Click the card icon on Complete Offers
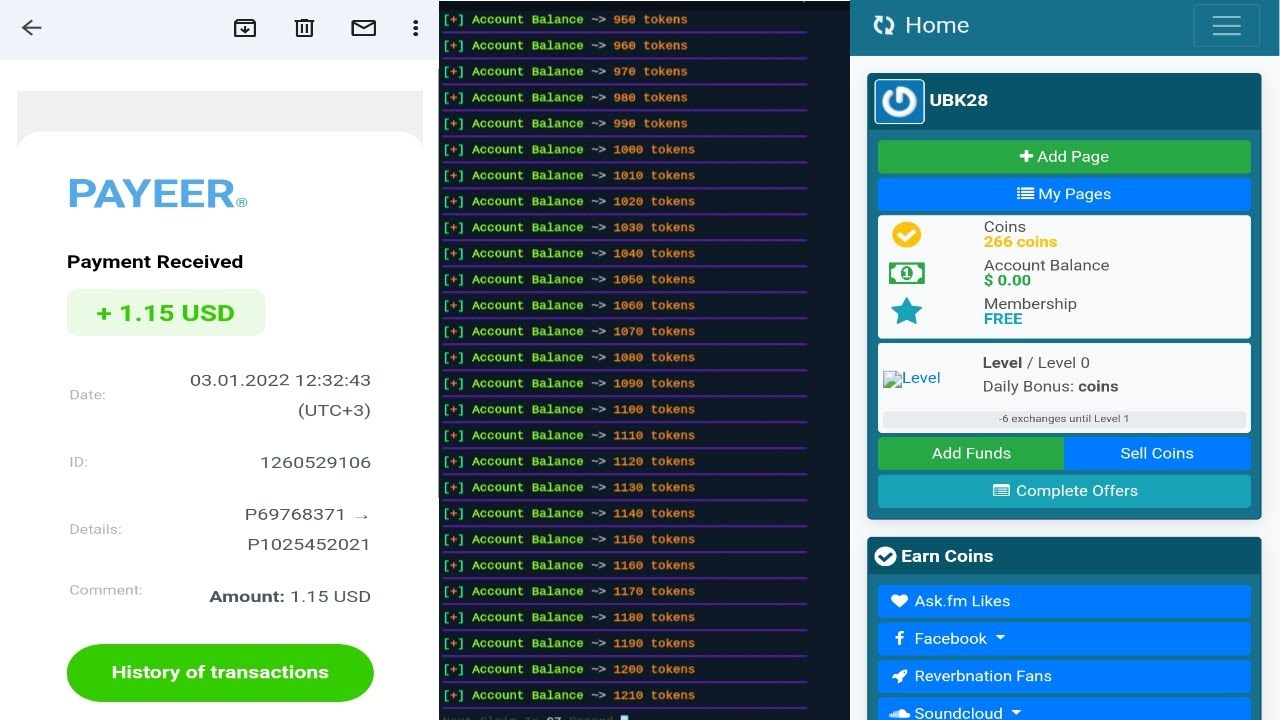This screenshot has width=1280, height=720. coord(1001,491)
